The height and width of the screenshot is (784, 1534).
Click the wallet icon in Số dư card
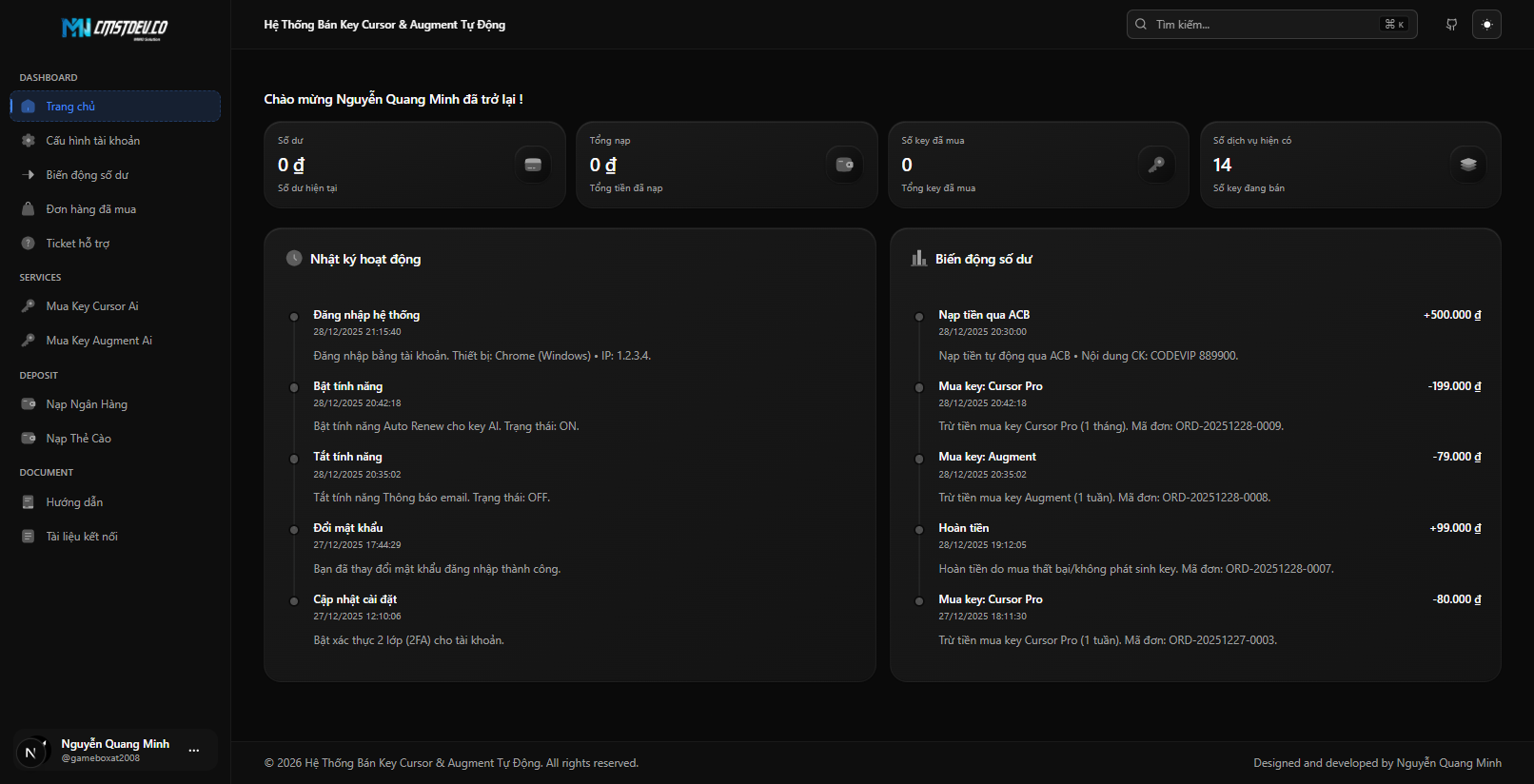533,165
